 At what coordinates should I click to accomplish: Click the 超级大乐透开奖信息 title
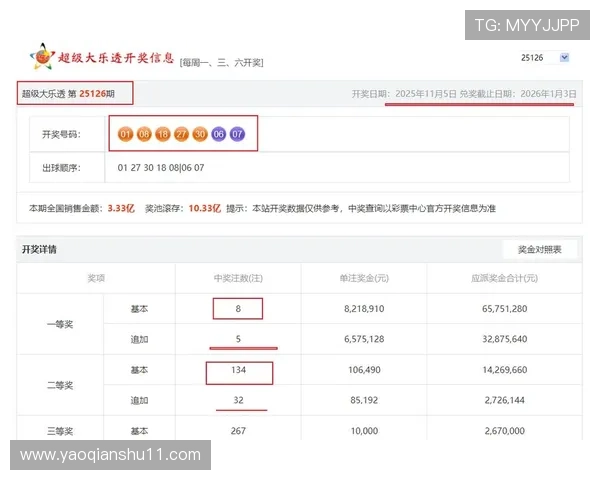click(x=116, y=58)
